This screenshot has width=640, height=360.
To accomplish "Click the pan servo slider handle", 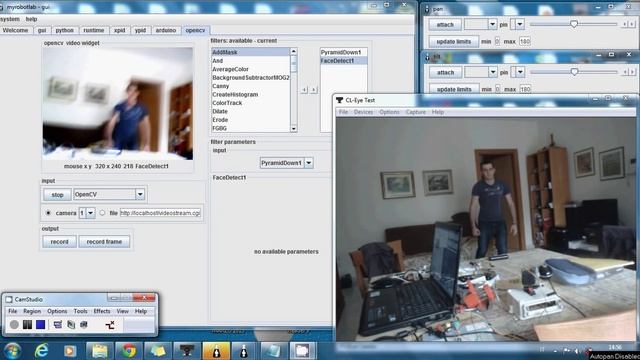I will (x=574, y=24).
